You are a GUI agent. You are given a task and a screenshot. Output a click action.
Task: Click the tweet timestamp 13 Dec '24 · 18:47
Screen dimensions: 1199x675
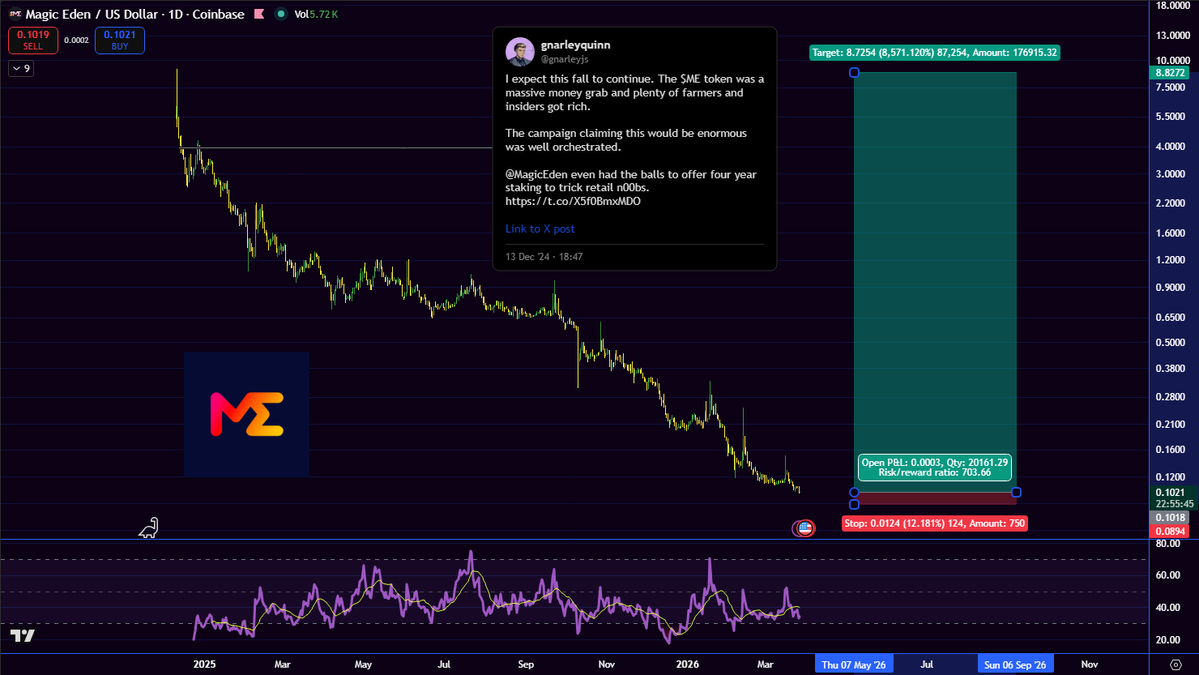click(544, 257)
